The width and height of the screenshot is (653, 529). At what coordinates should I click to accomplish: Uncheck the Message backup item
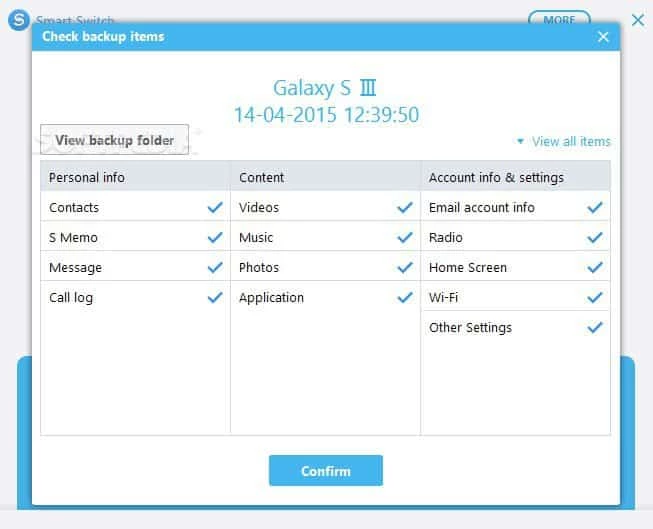(214, 267)
